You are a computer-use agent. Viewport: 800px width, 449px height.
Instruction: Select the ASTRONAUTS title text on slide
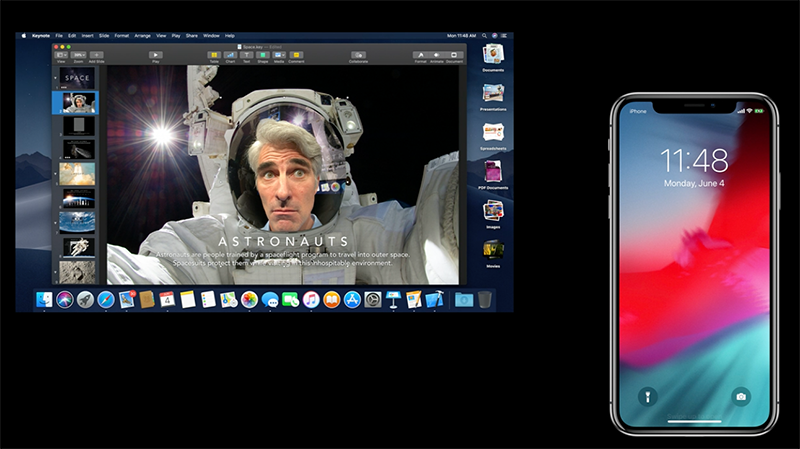[x=283, y=241]
